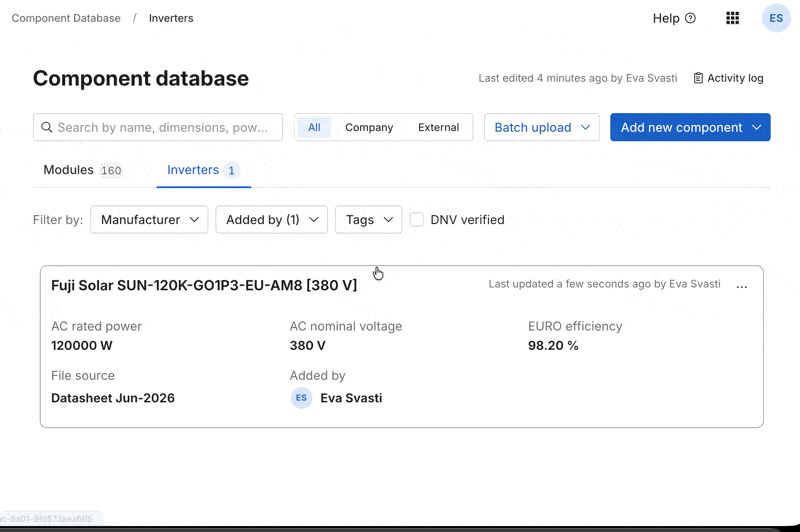
Task: Open the Fuji Solar SUN-120K-GO1P3-EU-AM8 title
Action: point(204,285)
